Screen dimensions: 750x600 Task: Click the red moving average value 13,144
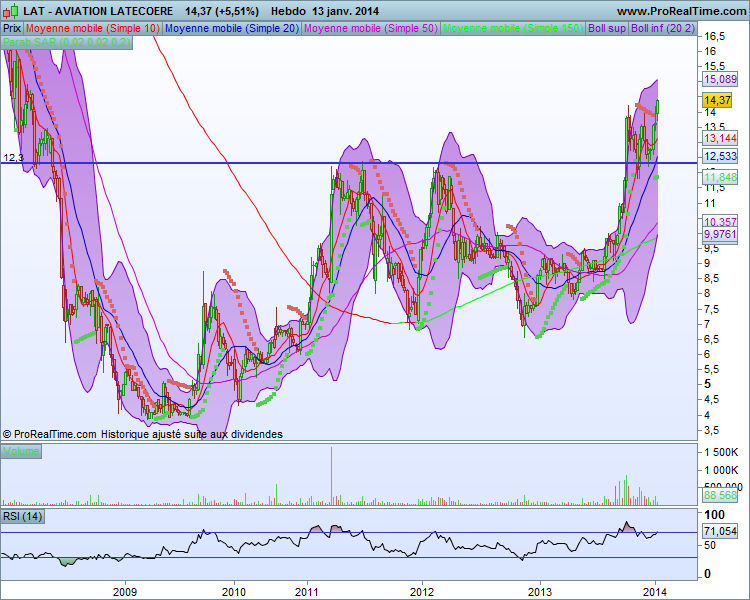(720, 139)
